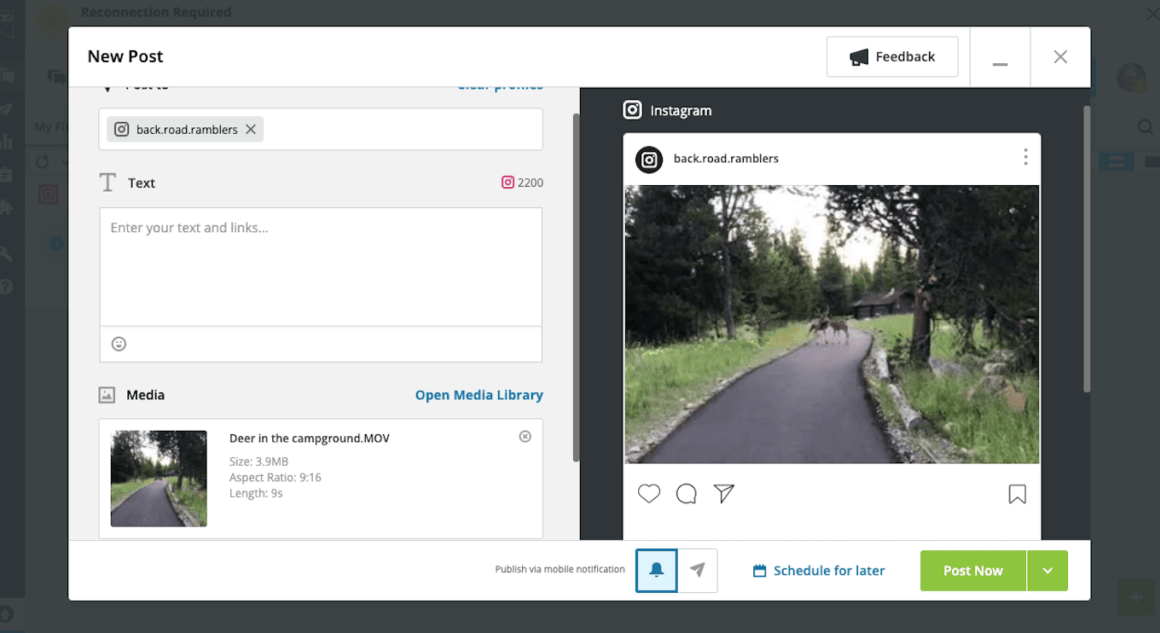Click the bookmark icon in preview

(x=1017, y=494)
